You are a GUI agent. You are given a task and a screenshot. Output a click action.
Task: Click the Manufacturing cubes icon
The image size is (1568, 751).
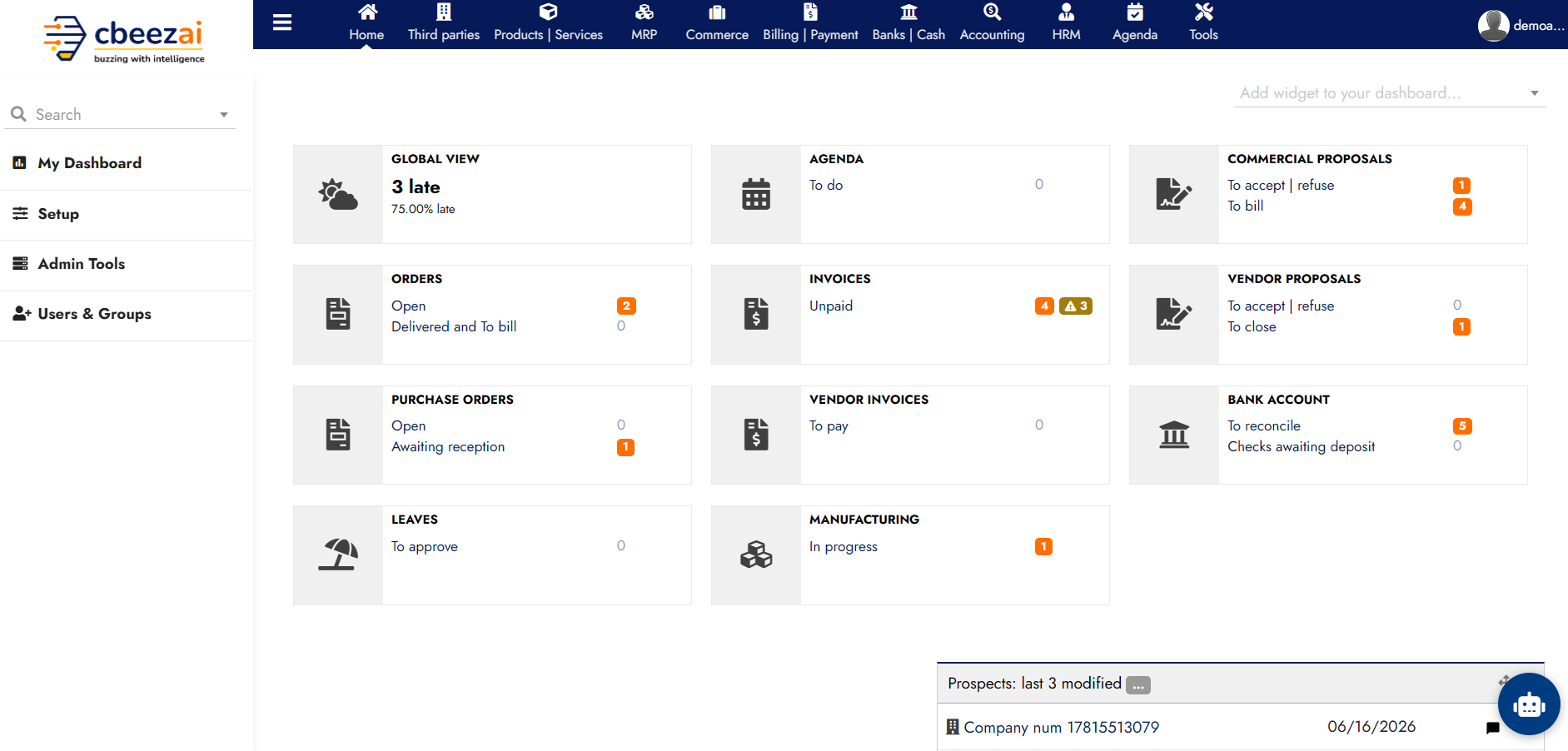click(x=756, y=555)
